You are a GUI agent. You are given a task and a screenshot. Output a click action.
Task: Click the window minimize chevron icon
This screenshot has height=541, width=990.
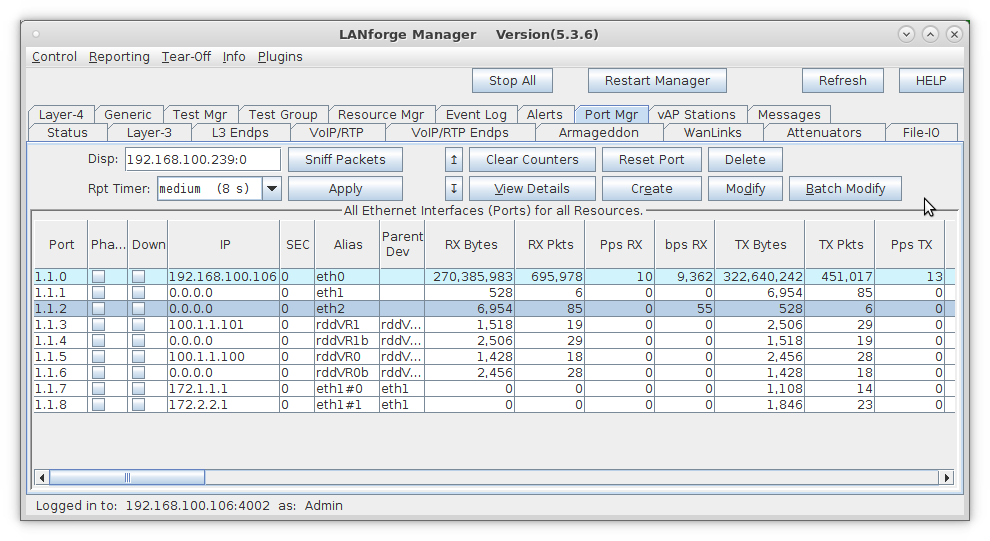906,34
